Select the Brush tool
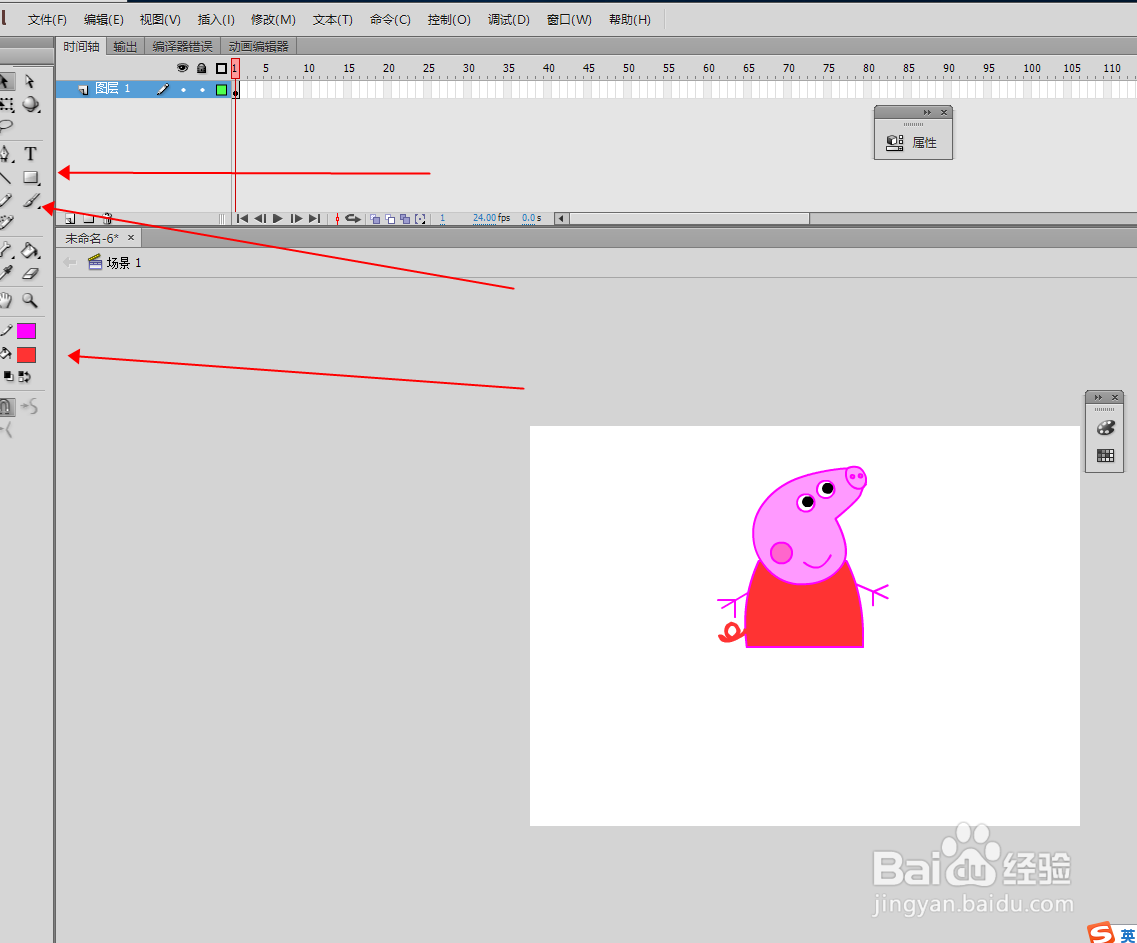The image size is (1137, 943). coord(30,201)
